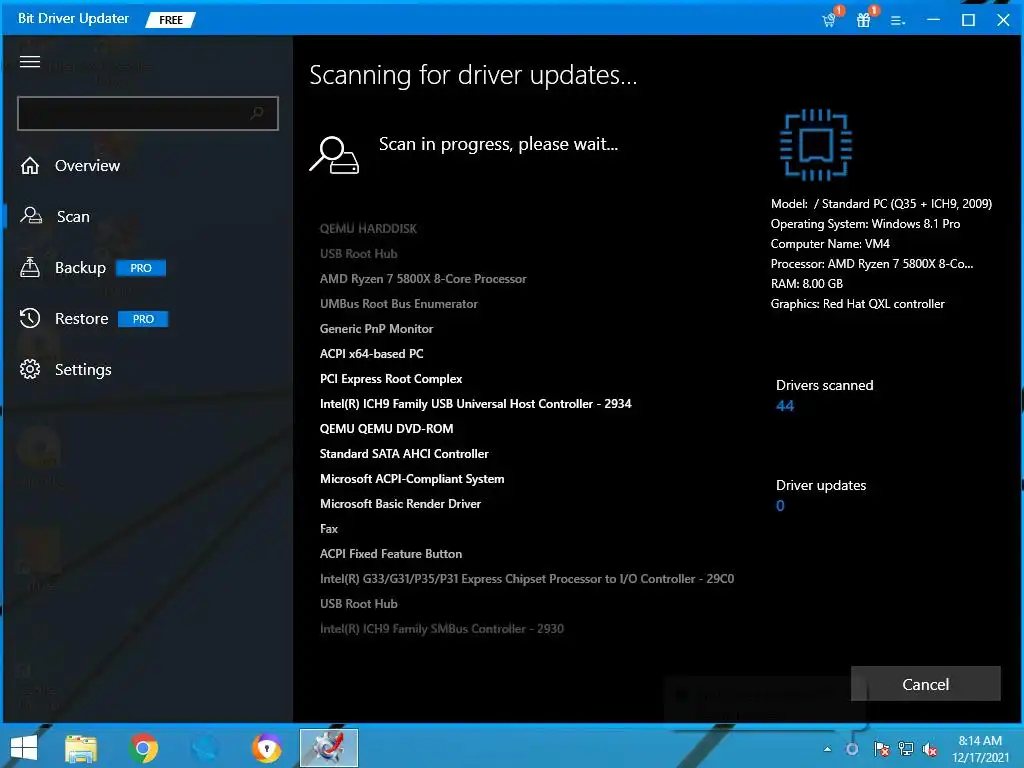Open the taskbar clock showing 8:14 AM
This screenshot has height=768, width=1024.
[x=980, y=749]
